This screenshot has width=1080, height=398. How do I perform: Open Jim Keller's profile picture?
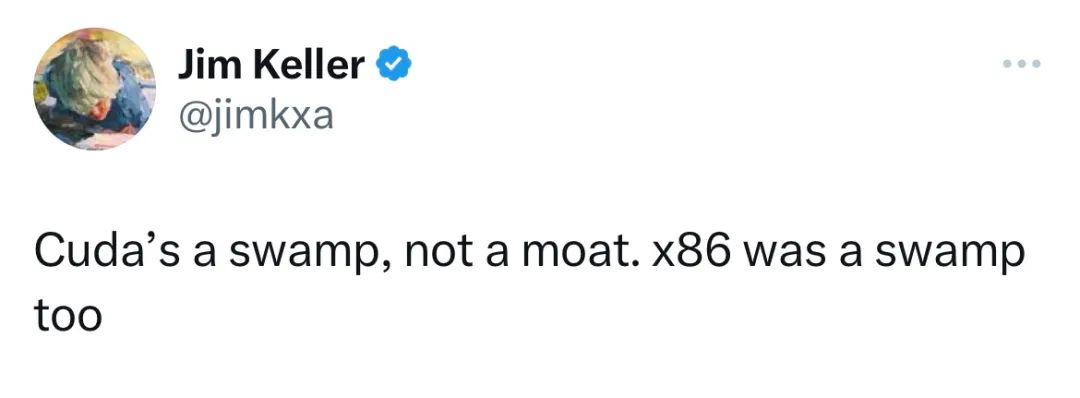tap(94, 89)
